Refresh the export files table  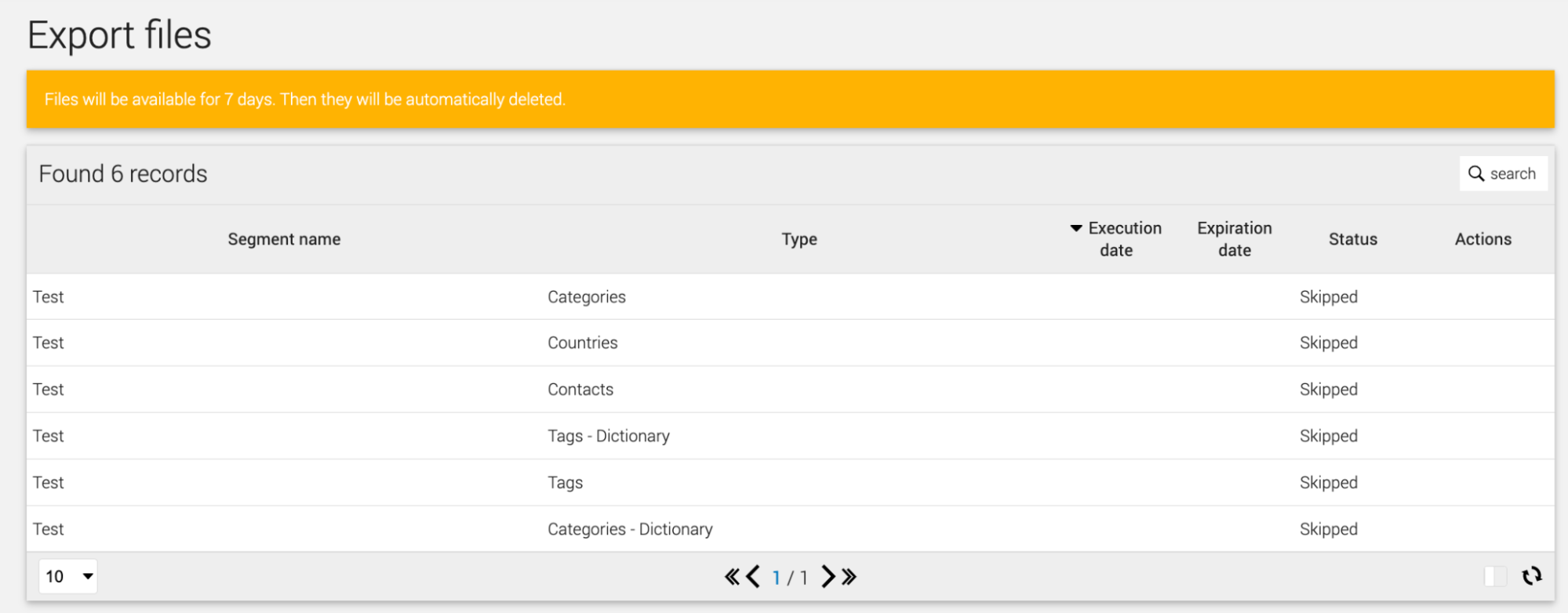(x=1532, y=576)
